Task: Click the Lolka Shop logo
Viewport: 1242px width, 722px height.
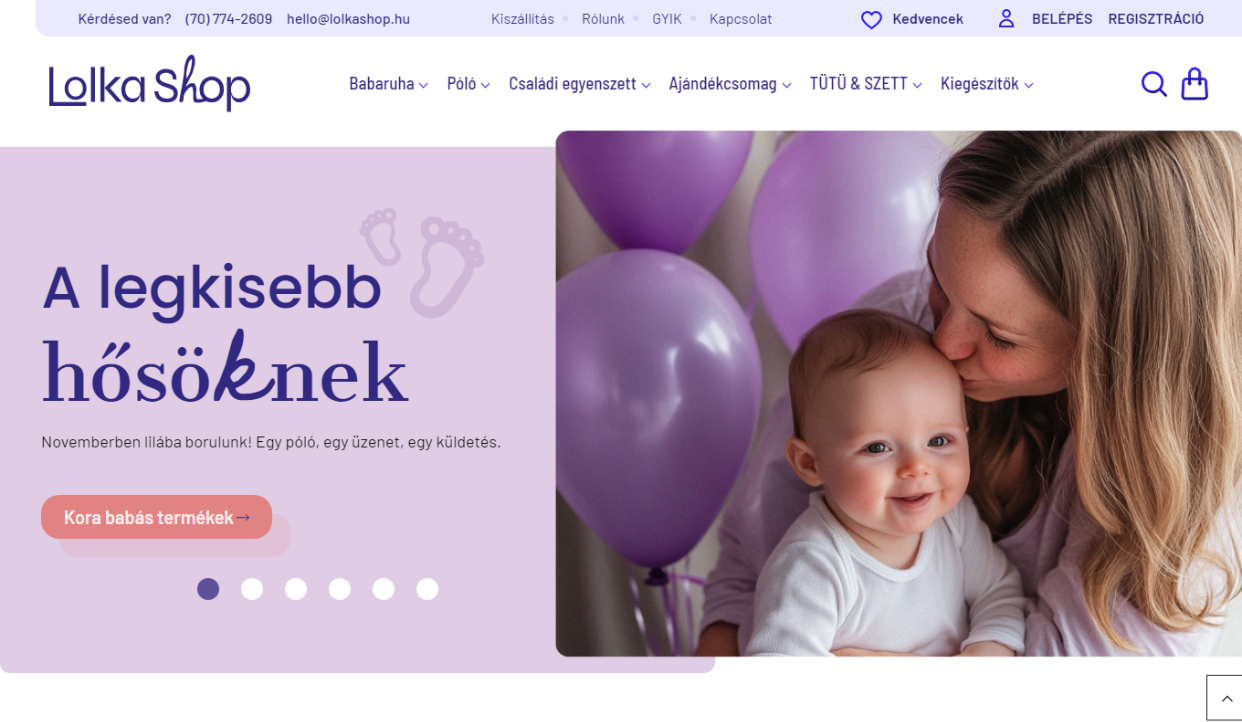Action: click(x=149, y=84)
